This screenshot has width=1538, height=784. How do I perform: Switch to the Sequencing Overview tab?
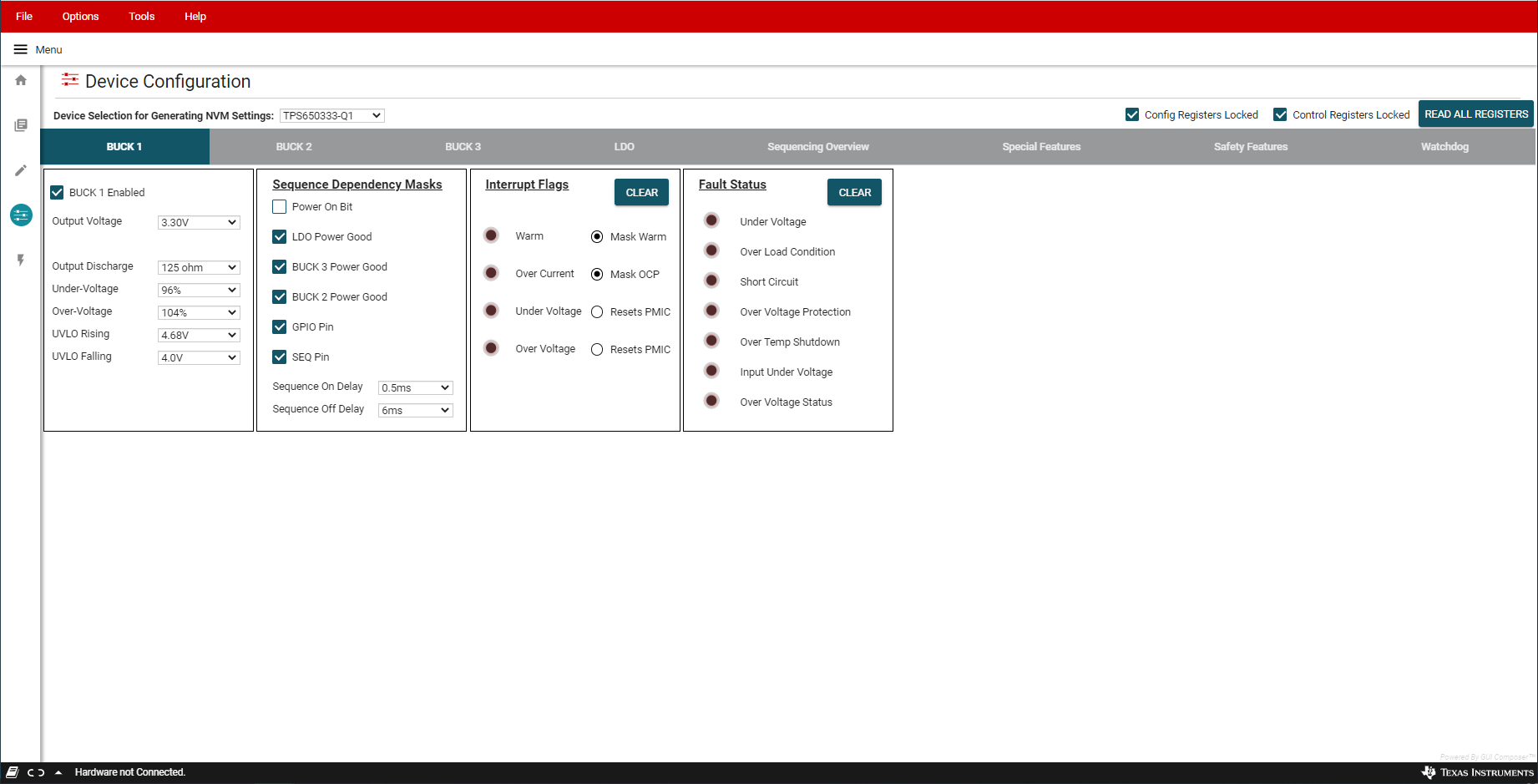click(x=817, y=147)
